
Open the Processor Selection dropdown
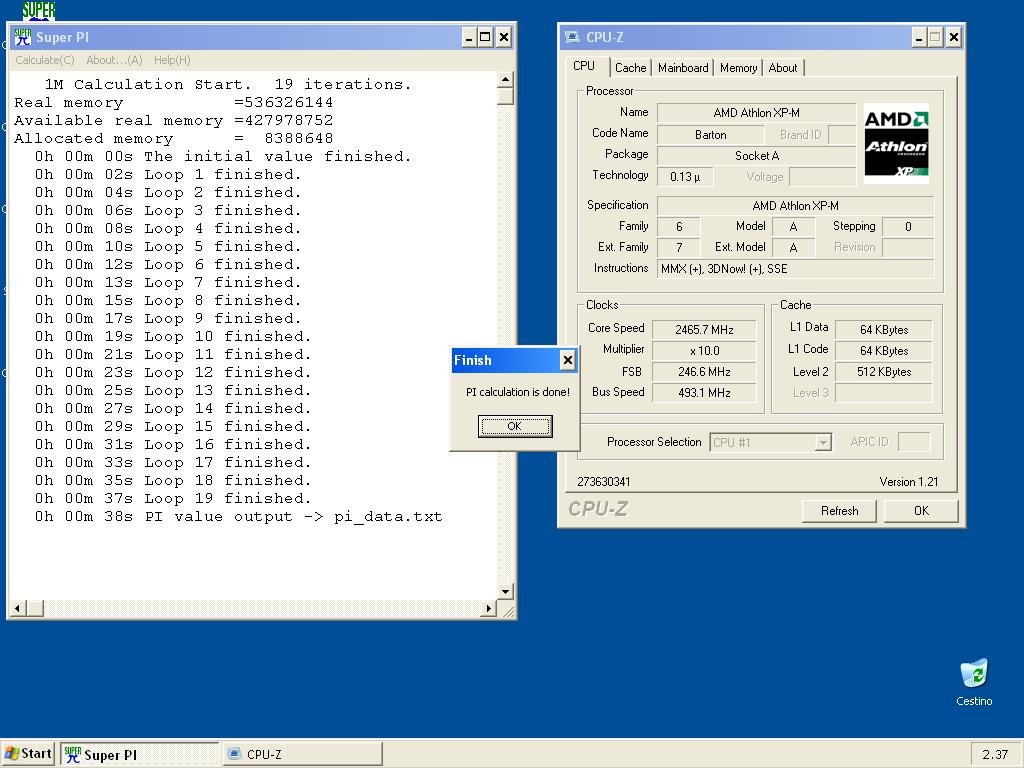tap(771, 442)
